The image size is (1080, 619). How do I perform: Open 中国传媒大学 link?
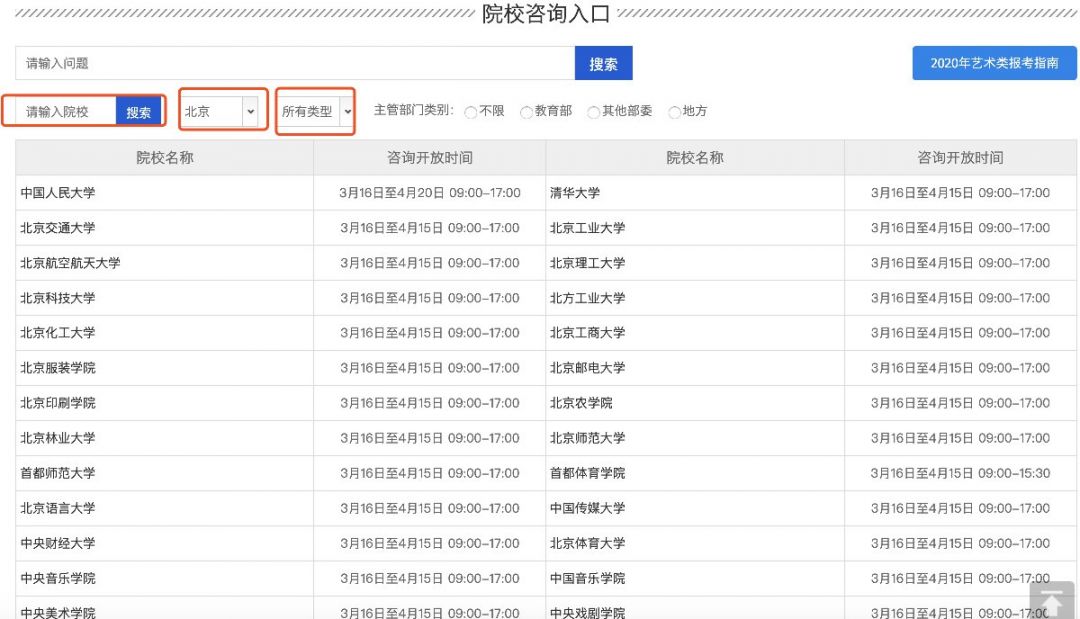point(588,508)
